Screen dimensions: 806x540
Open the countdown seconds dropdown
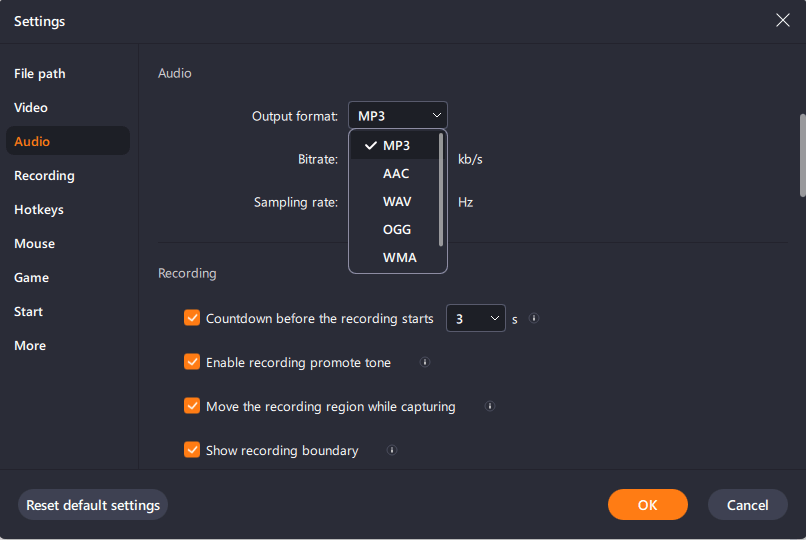[475, 319]
